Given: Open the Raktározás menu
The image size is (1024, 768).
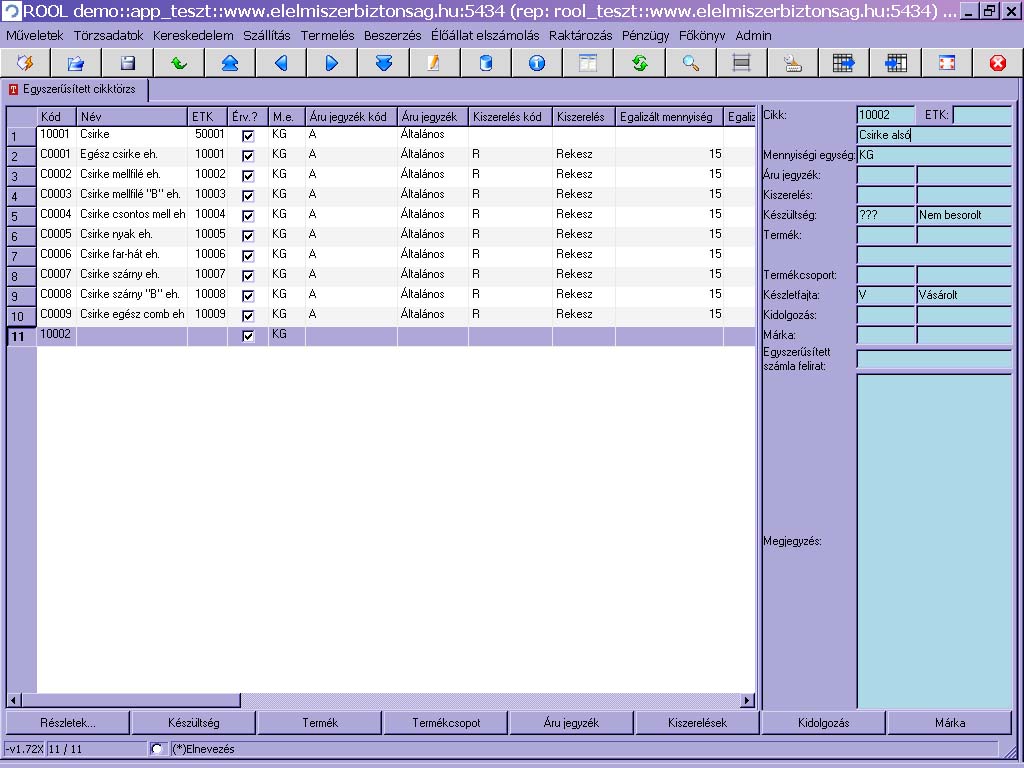Looking at the screenshot, I should [580, 35].
